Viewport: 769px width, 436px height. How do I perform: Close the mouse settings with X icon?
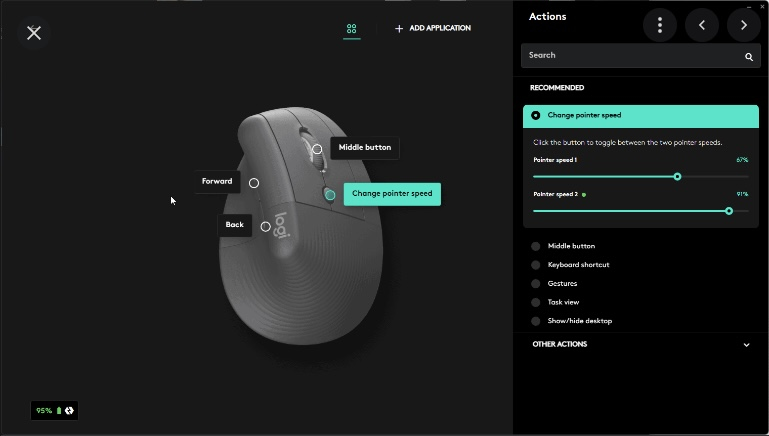(x=34, y=33)
